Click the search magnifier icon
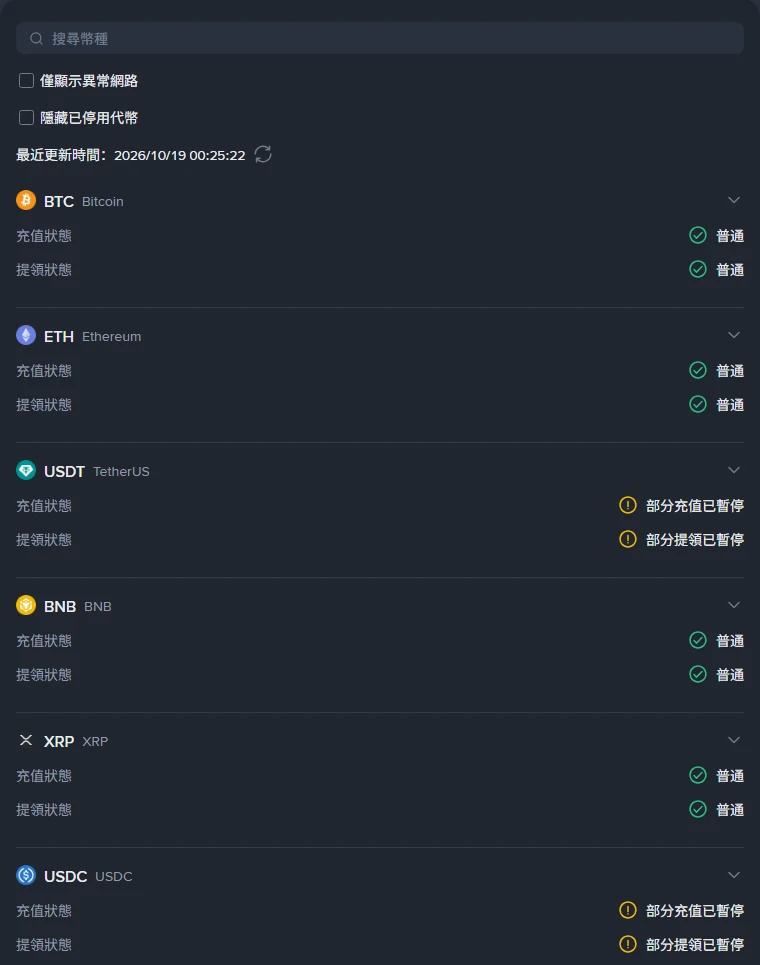Screen dimensions: 760x965 [x=36, y=39]
